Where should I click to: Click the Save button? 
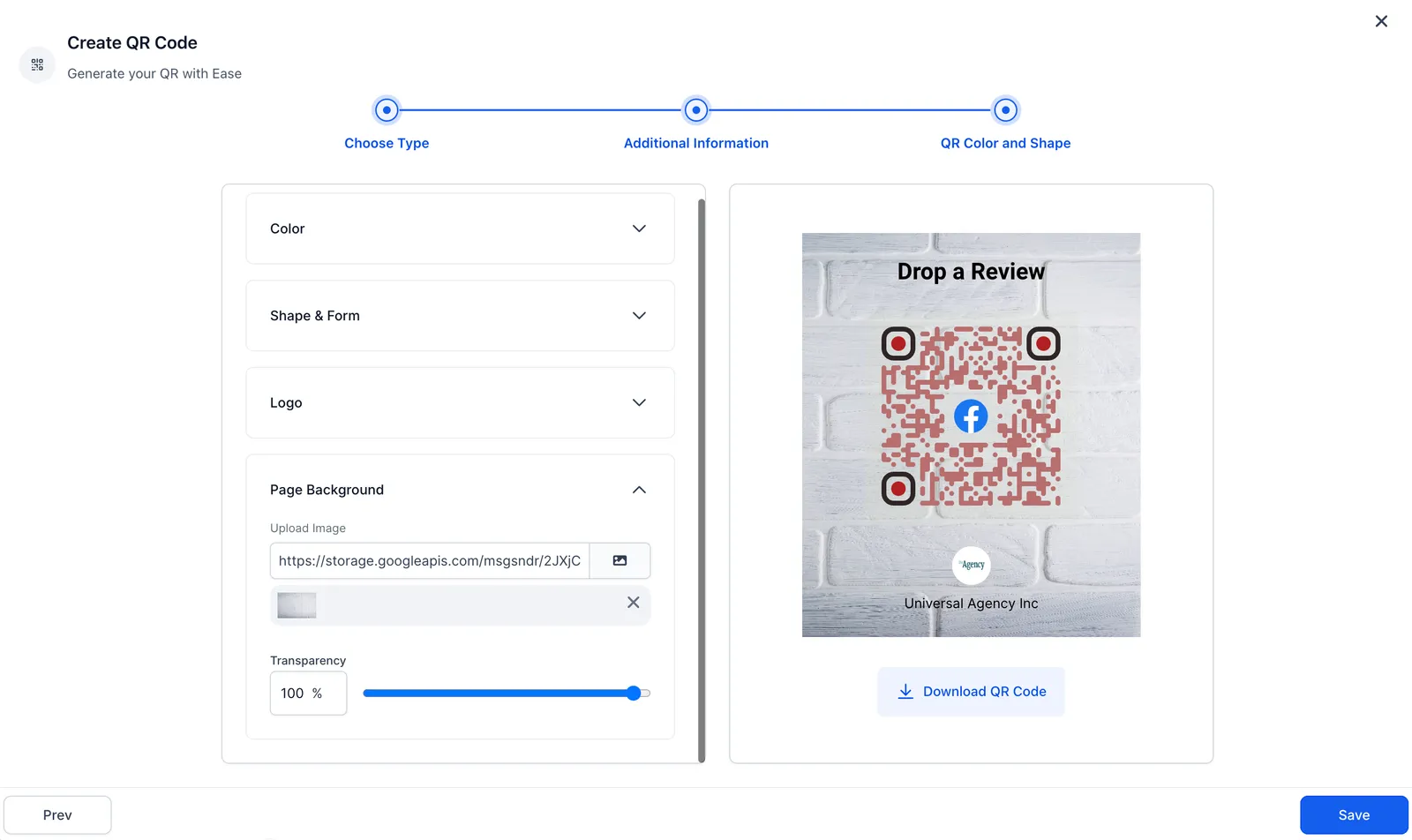[1354, 815]
